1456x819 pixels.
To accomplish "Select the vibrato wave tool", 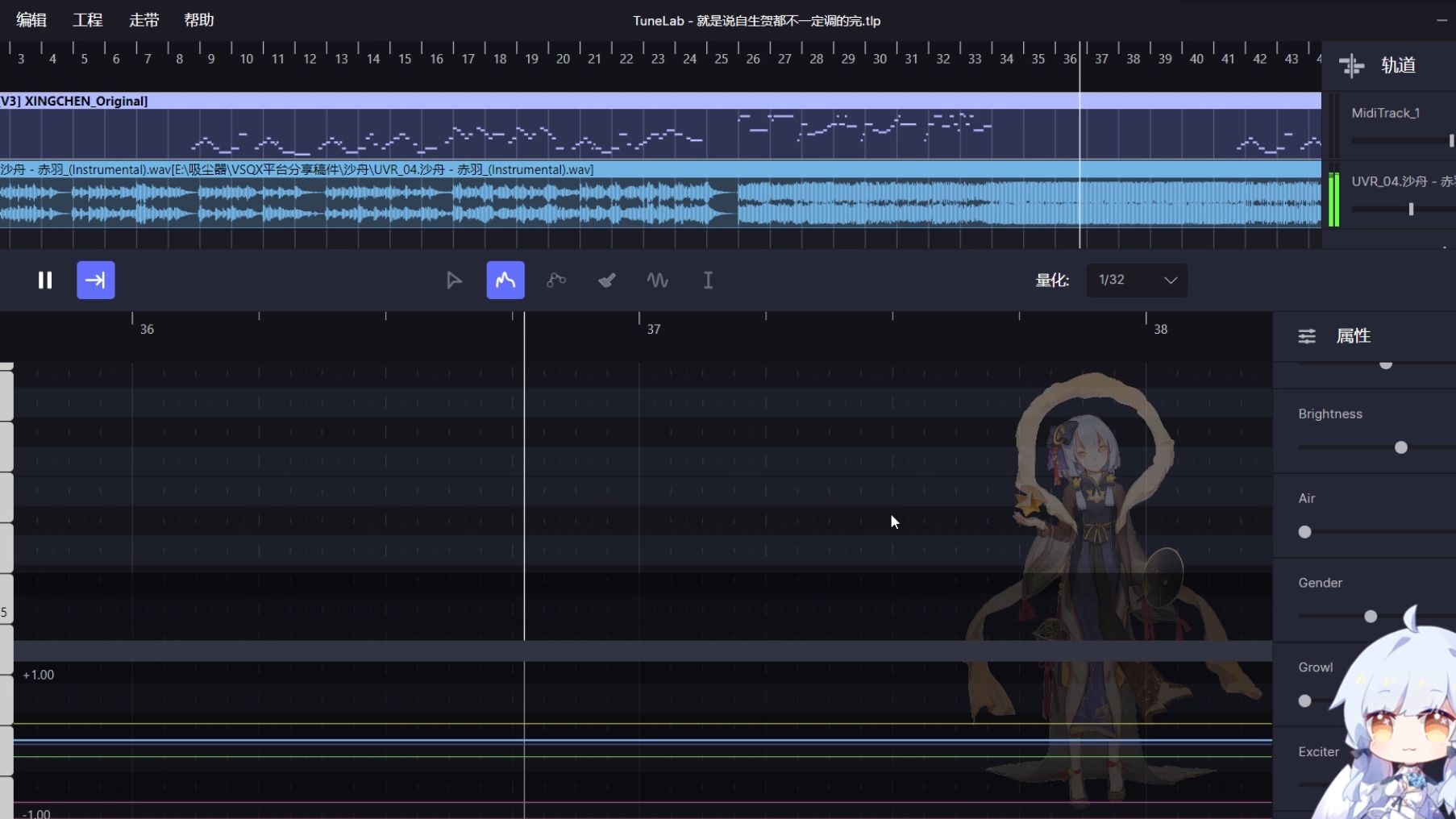I will (x=658, y=280).
